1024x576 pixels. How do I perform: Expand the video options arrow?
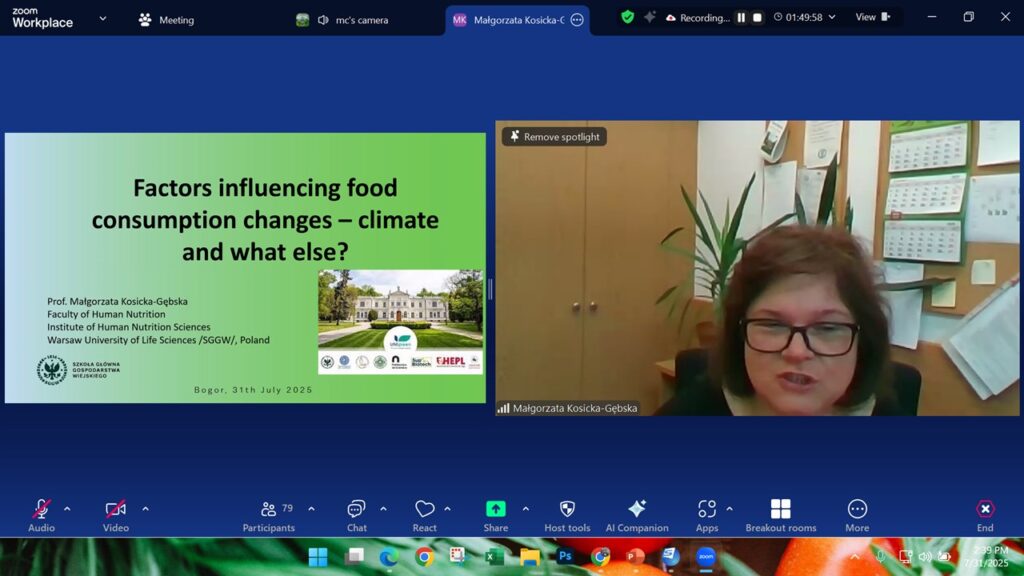click(x=145, y=509)
